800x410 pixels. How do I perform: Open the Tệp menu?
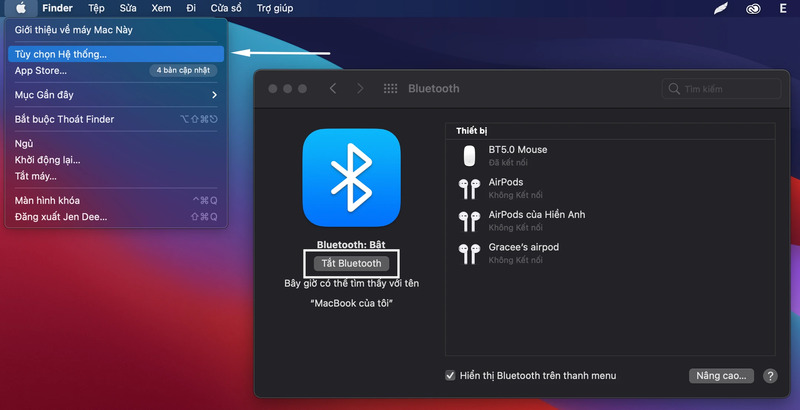[x=96, y=8]
